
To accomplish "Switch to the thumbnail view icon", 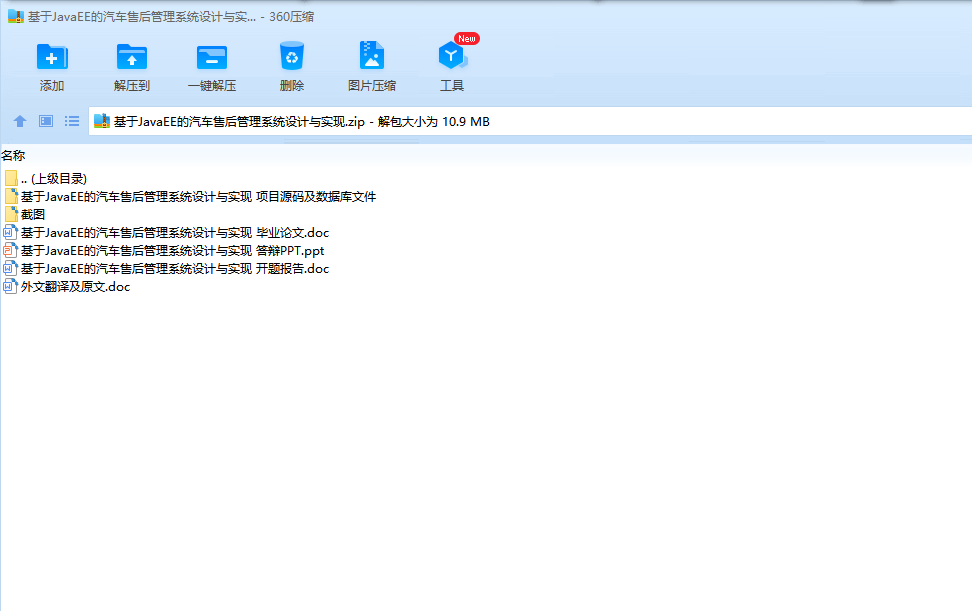I will click(x=46, y=121).
